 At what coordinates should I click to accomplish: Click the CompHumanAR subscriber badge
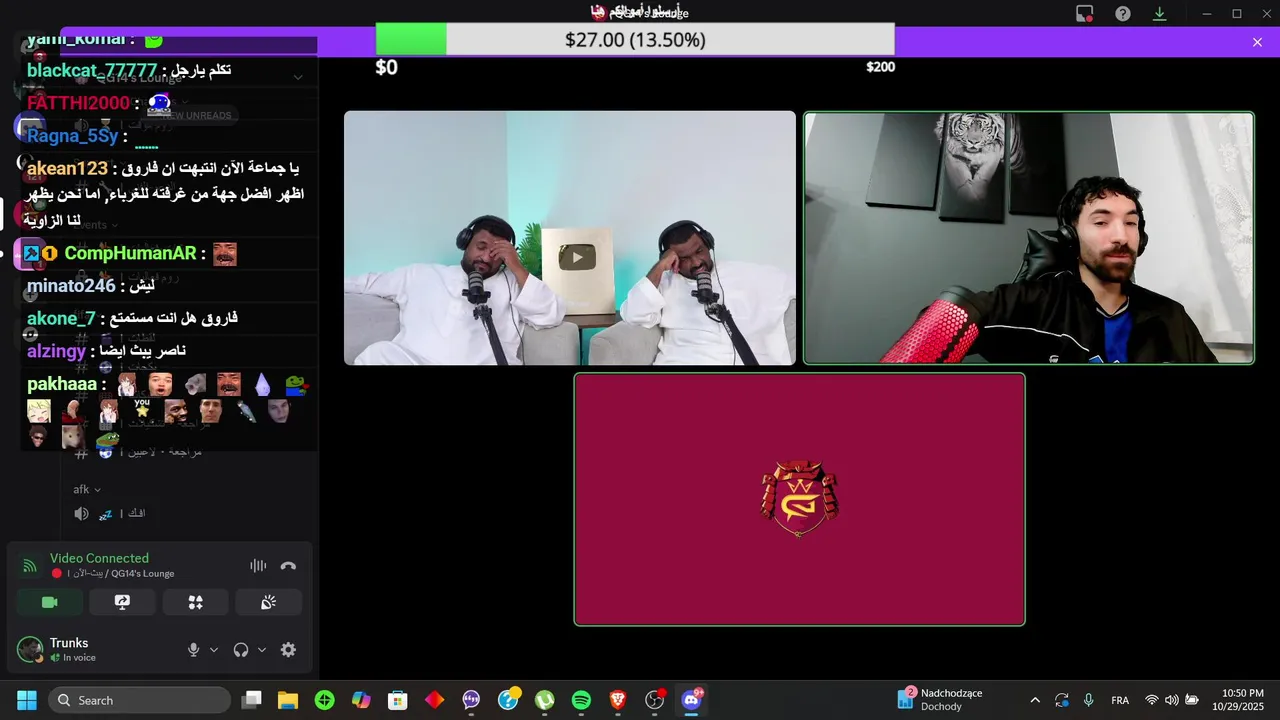coord(49,254)
